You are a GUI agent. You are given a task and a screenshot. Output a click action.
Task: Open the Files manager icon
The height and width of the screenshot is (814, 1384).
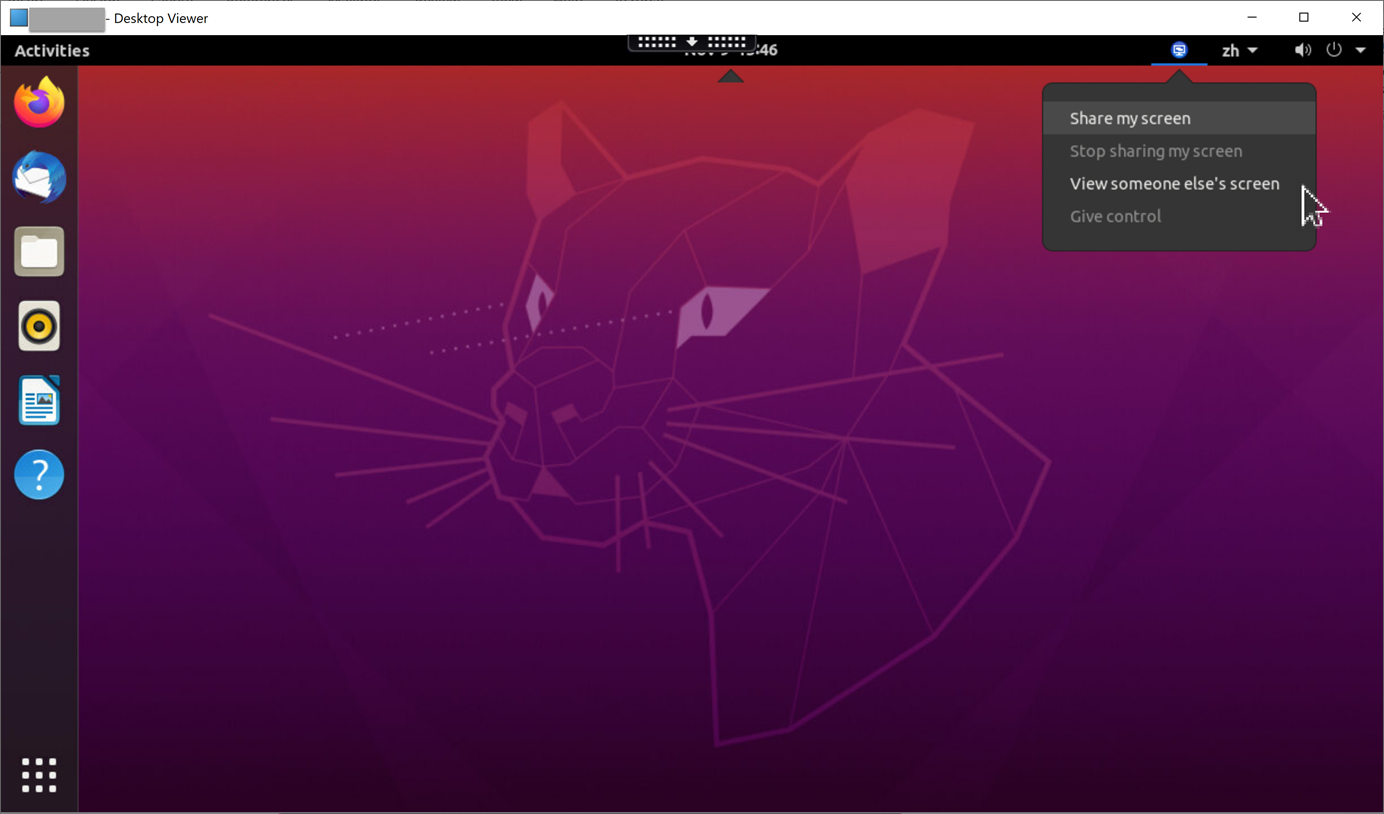39,252
